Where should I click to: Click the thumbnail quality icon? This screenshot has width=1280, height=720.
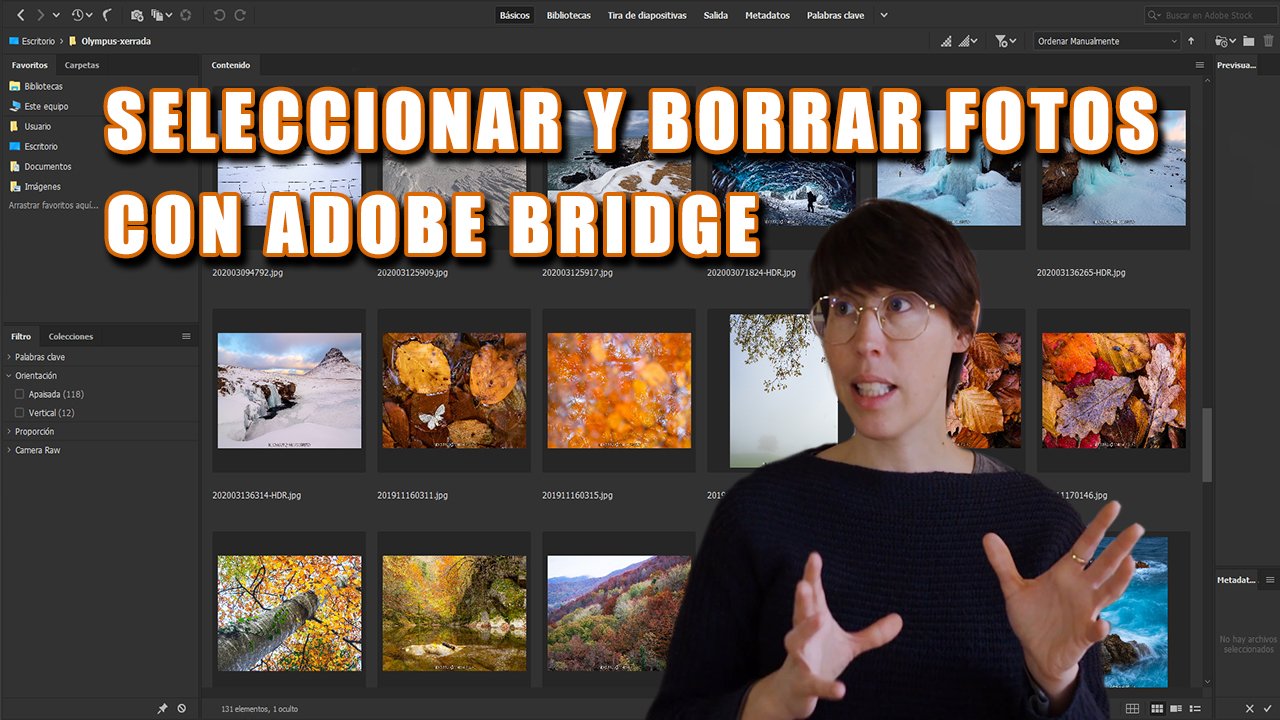(947, 41)
